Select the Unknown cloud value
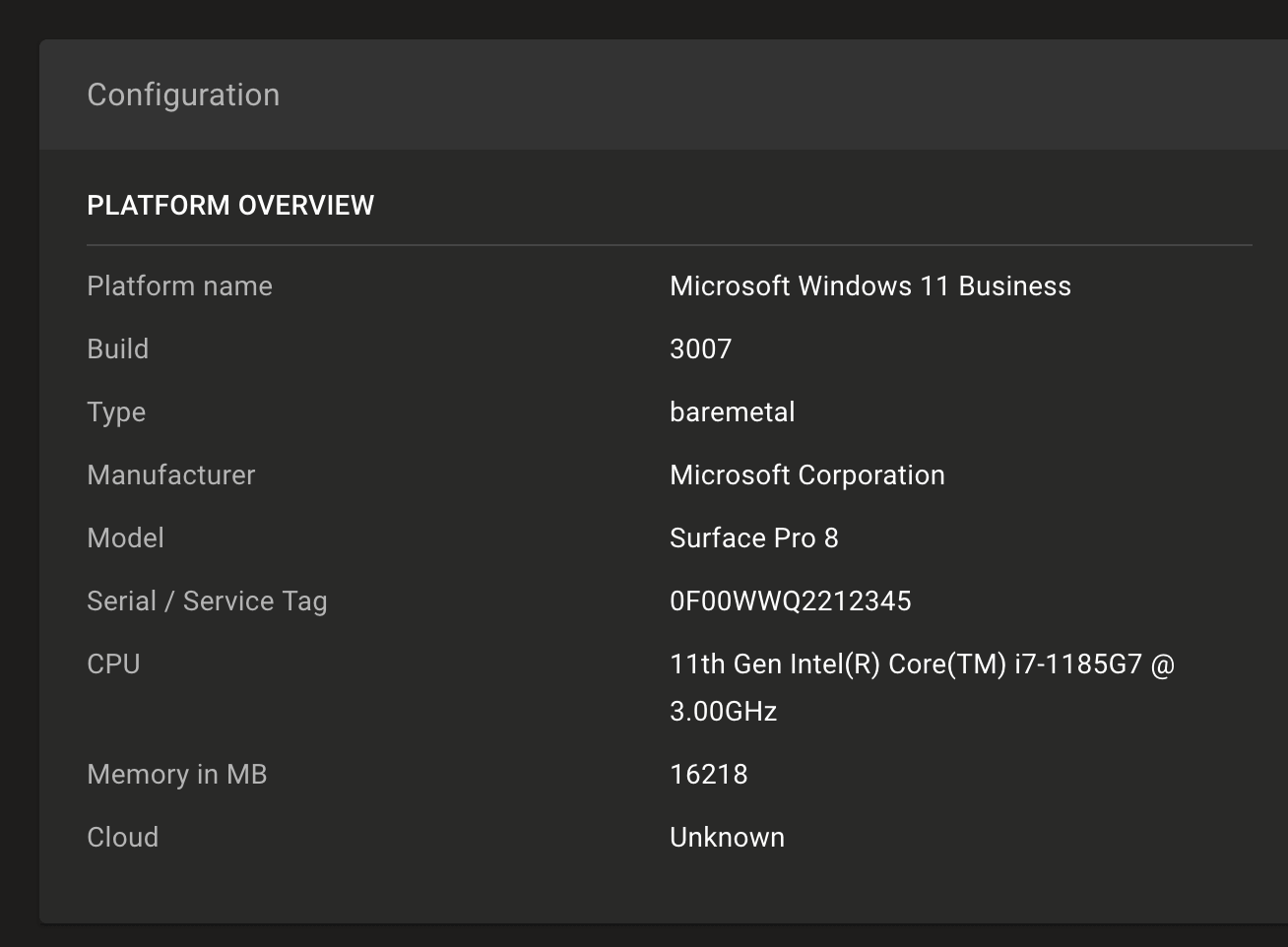 tap(727, 837)
